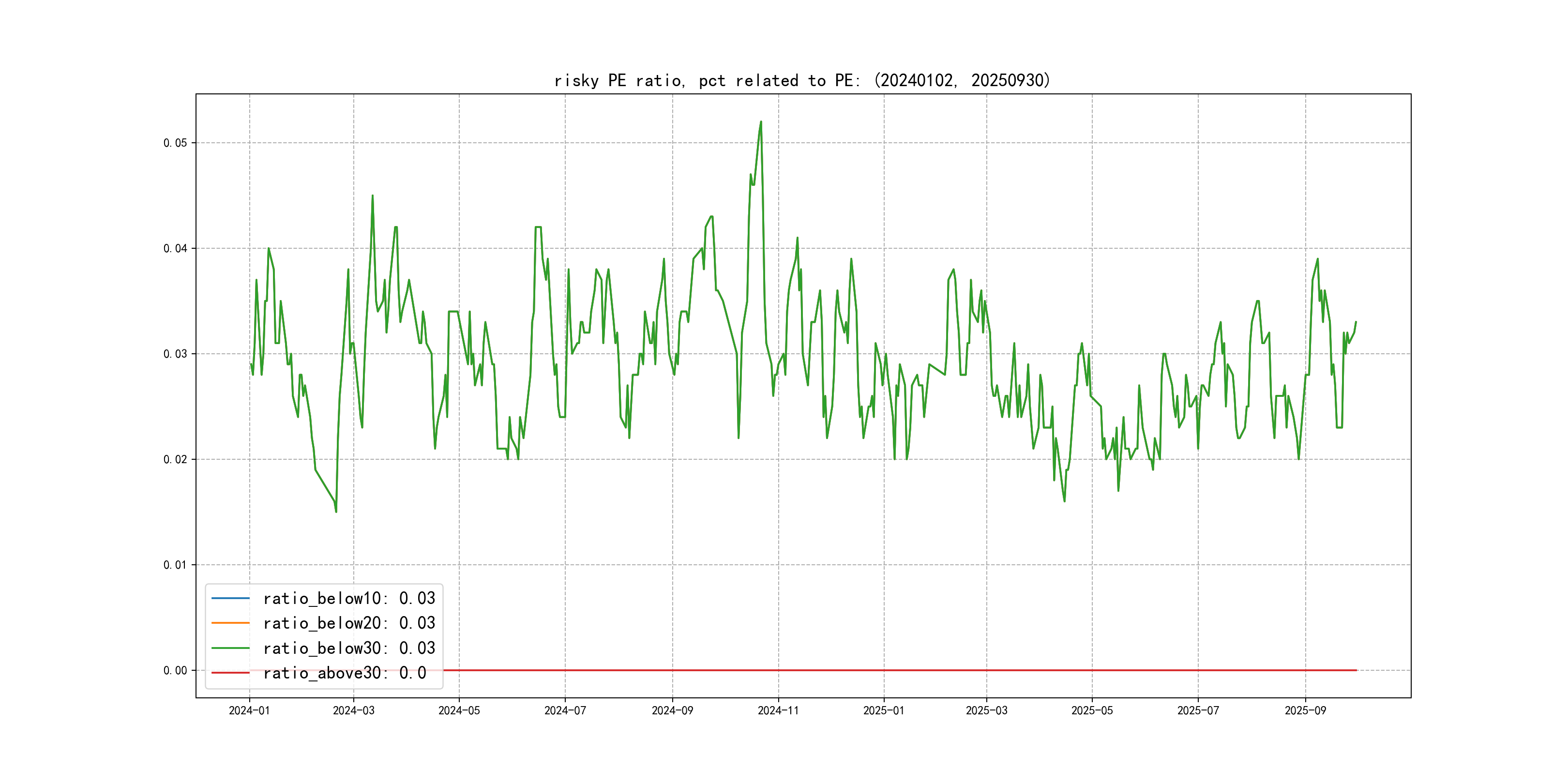Image resolution: width=1568 pixels, height=784 pixels.
Task: Click the 2024-11 x-axis tick label
Action: pyautogui.click(x=778, y=710)
